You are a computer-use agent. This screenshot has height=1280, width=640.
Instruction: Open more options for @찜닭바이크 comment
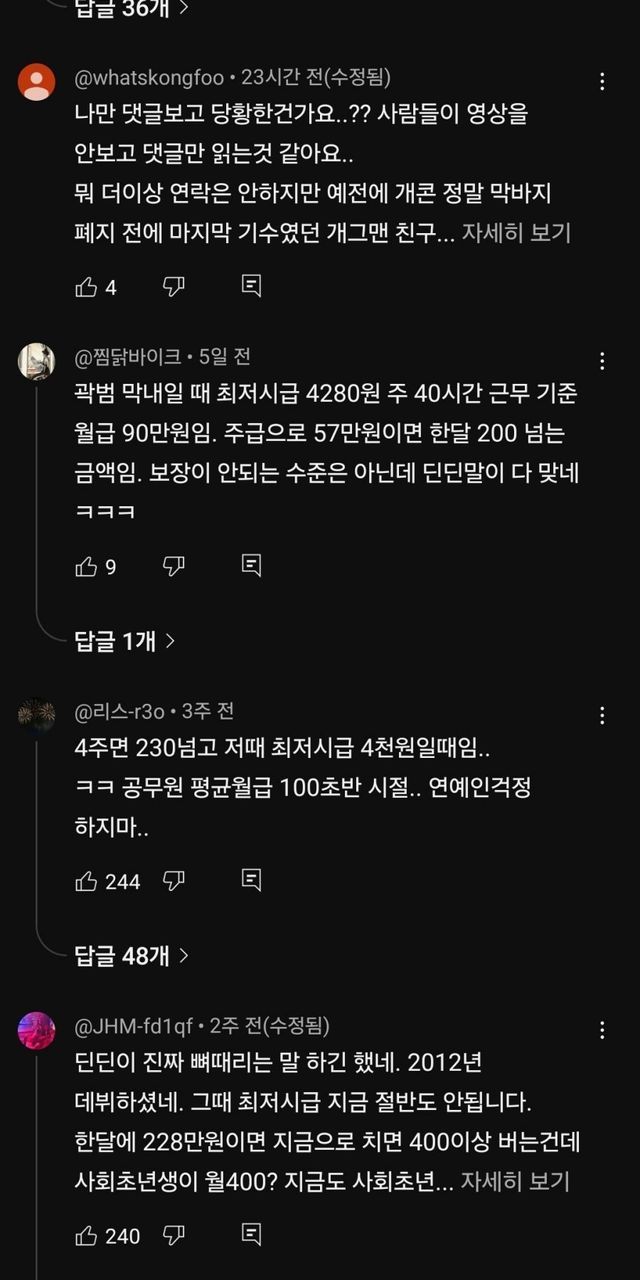(x=602, y=360)
